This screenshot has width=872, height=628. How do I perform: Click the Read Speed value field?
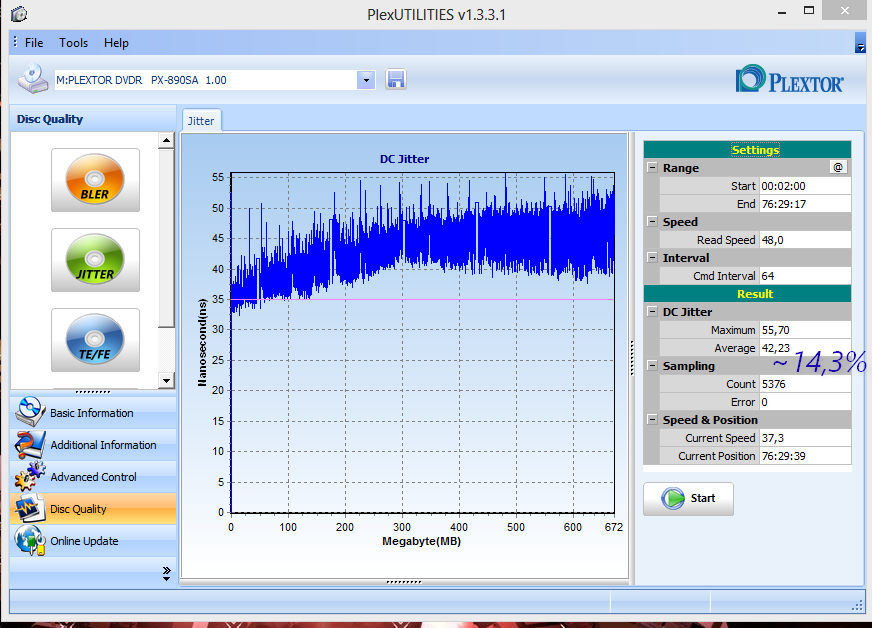point(805,240)
